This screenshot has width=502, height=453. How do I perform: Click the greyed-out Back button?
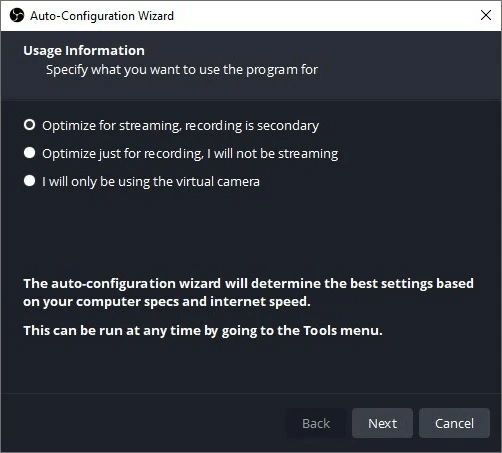click(x=316, y=423)
